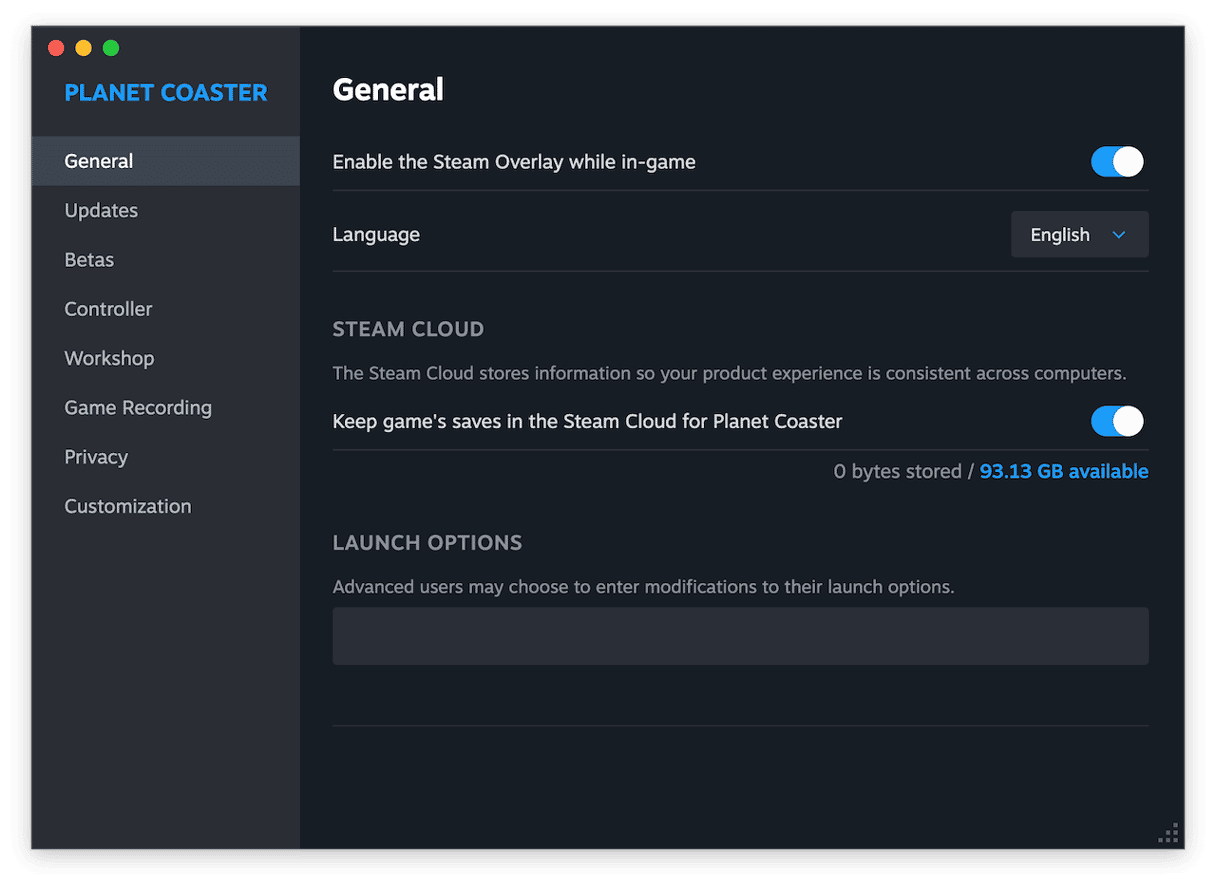The image size is (1216, 886).
Task: Click the Language setting row label
Action: point(376,235)
